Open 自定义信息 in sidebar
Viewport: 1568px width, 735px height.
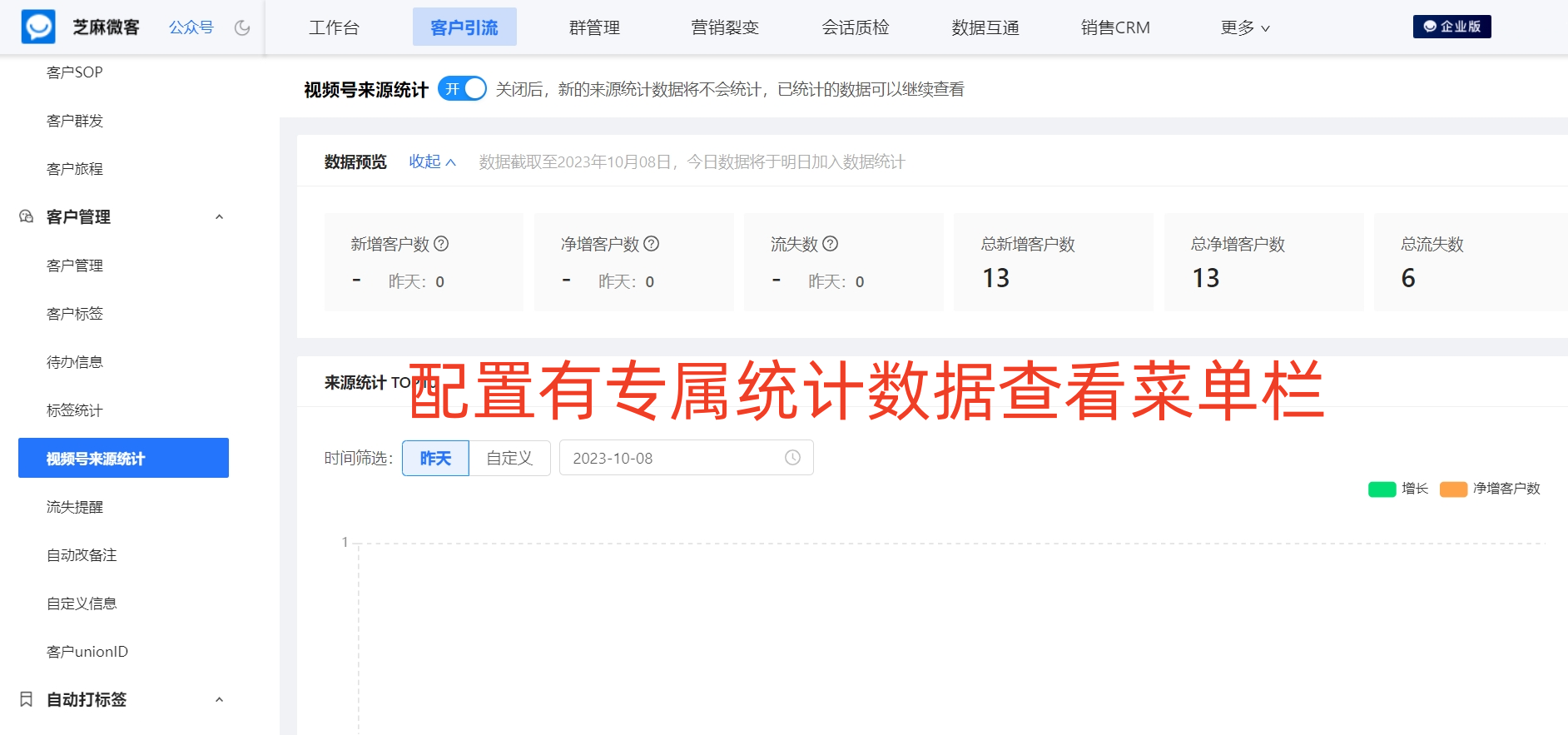click(82, 603)
